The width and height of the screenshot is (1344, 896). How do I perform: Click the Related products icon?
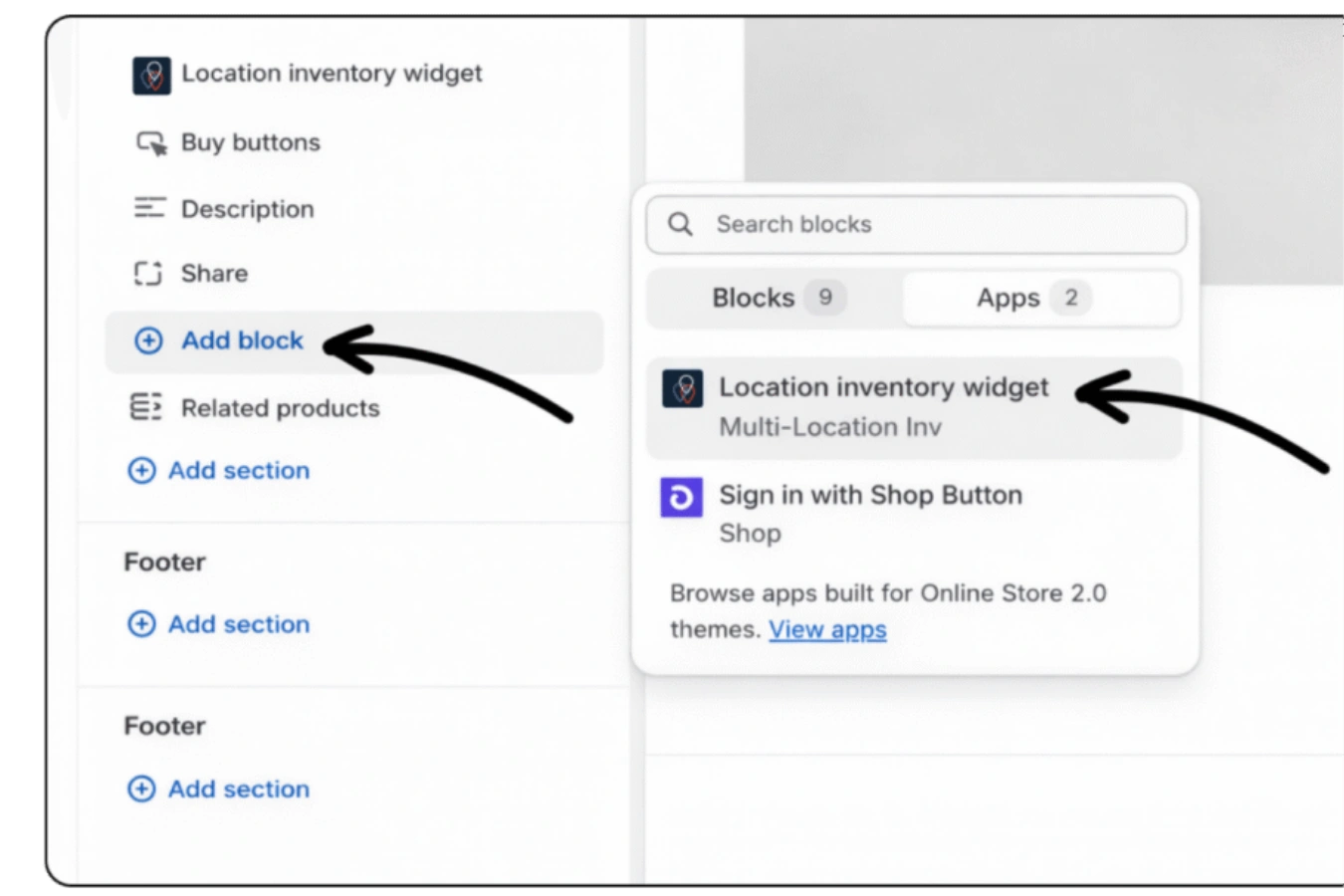click(x=146, y=407)
